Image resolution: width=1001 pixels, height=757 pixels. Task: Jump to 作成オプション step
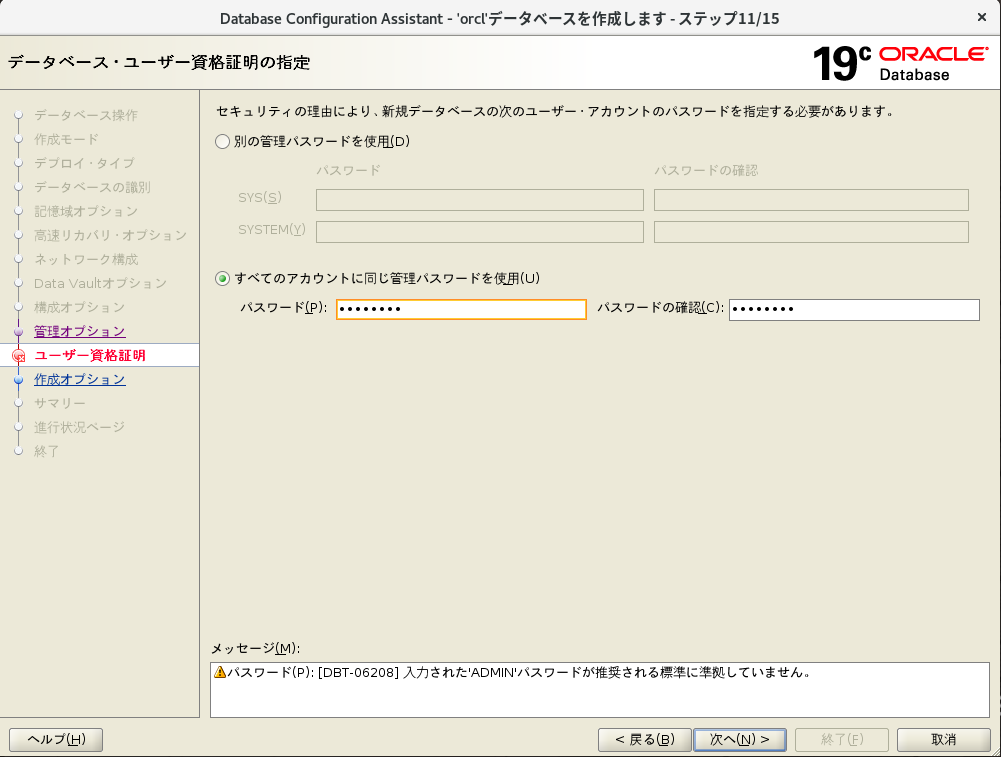80,379
